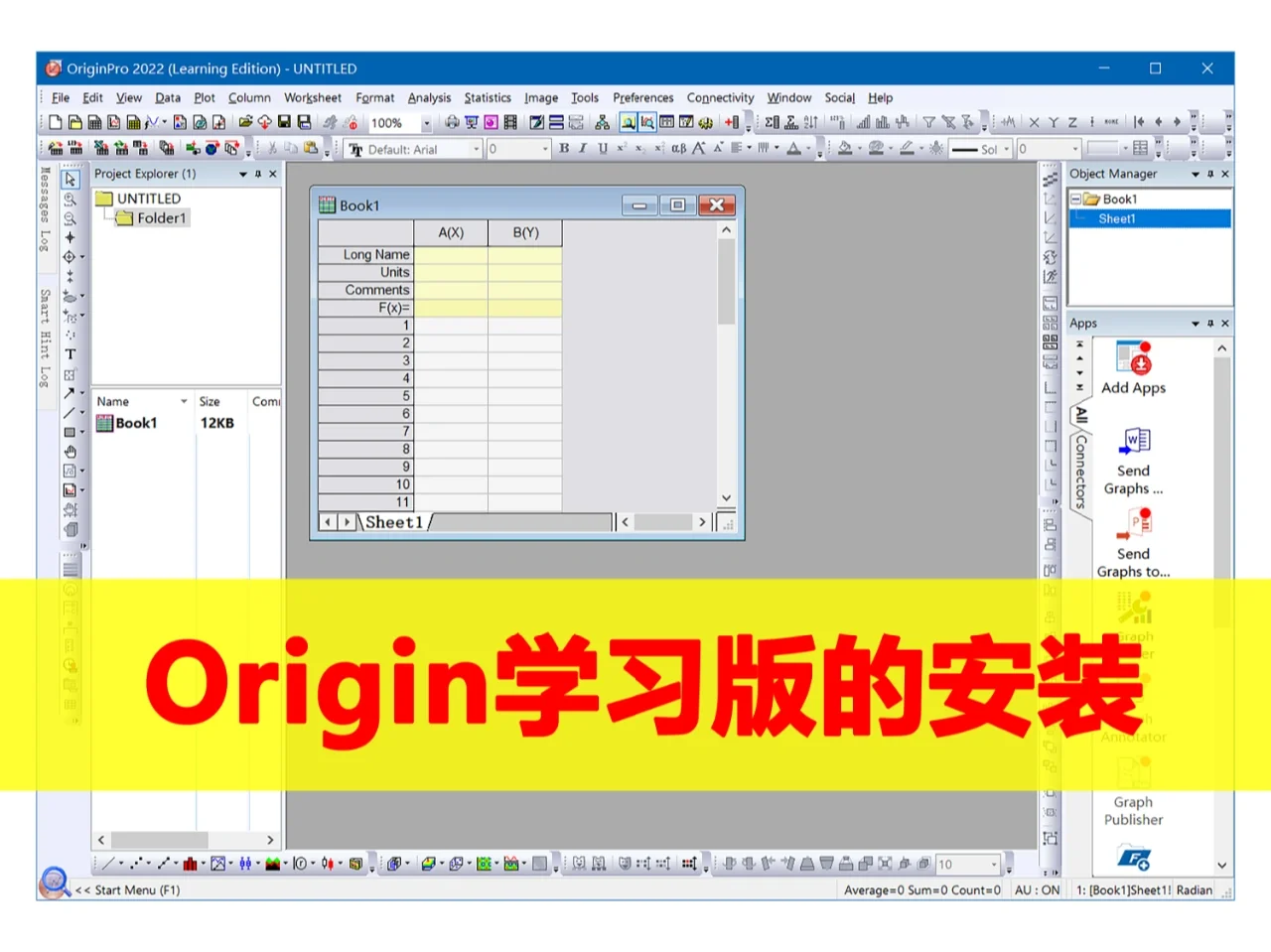
Task: Select the Arrow drawing tool
Action: point(70,393)
